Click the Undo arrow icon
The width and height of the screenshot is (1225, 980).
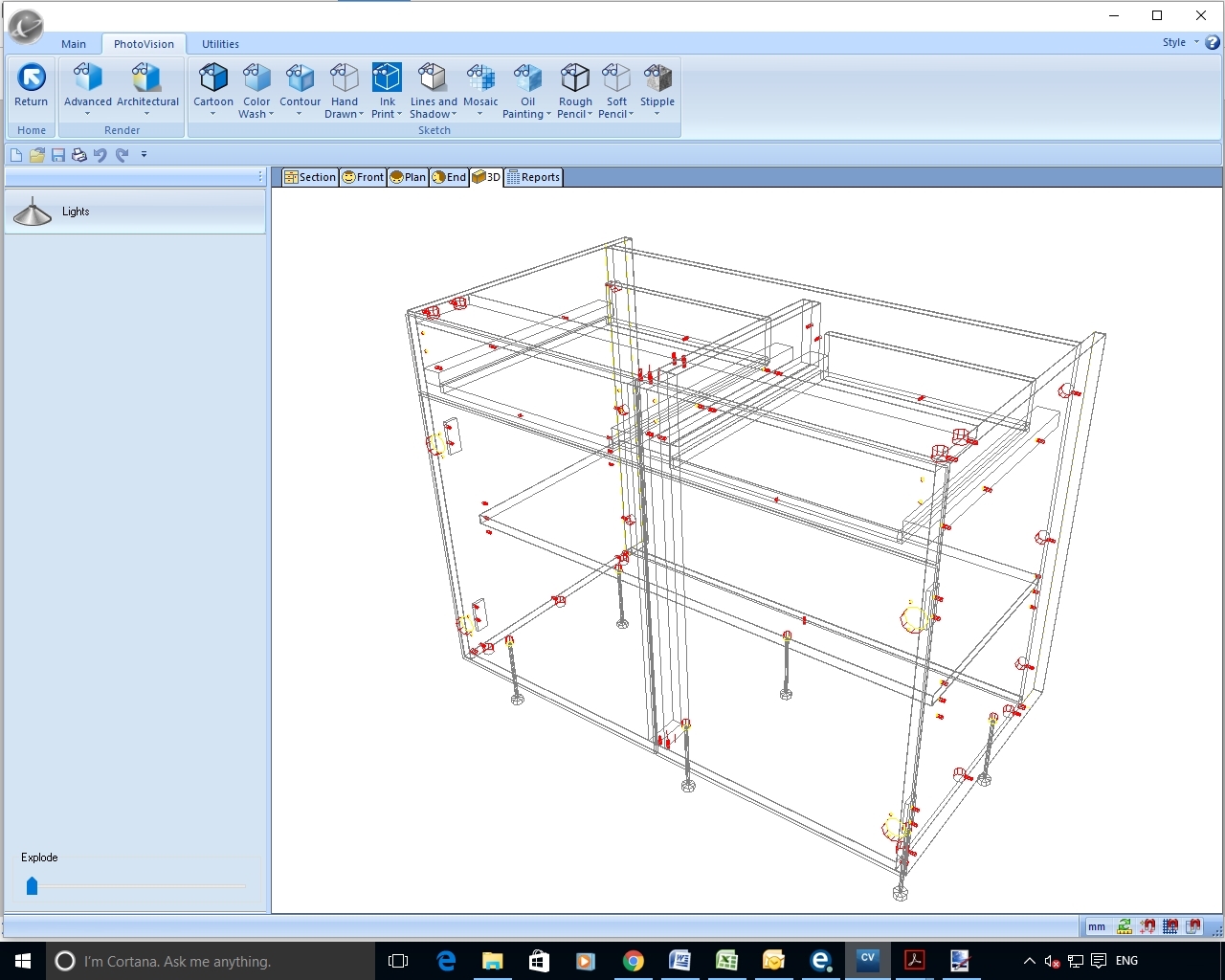pyautogui.click(x=100, y=154)
